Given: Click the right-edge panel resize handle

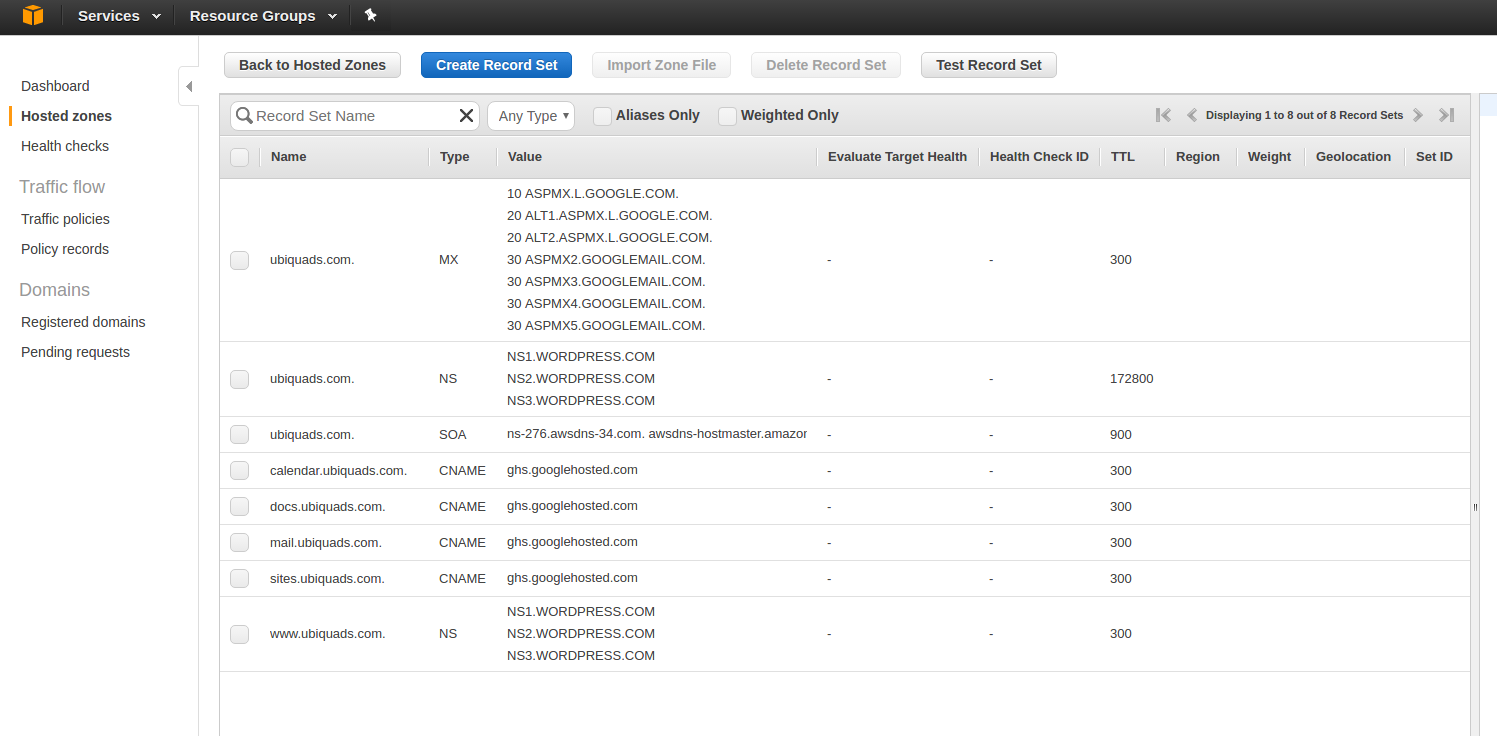Looking at the screenshot, I should point(1476,508).
